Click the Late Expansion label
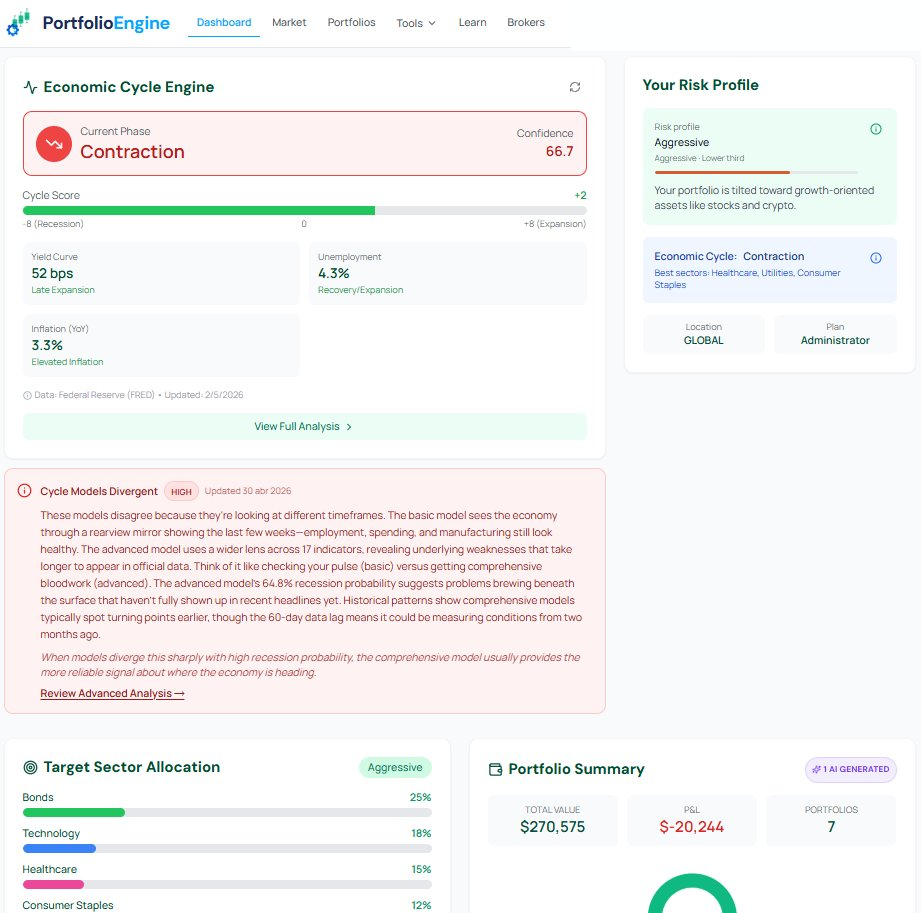The height and width of the screenshot is (913, 921). coord(63,290)
